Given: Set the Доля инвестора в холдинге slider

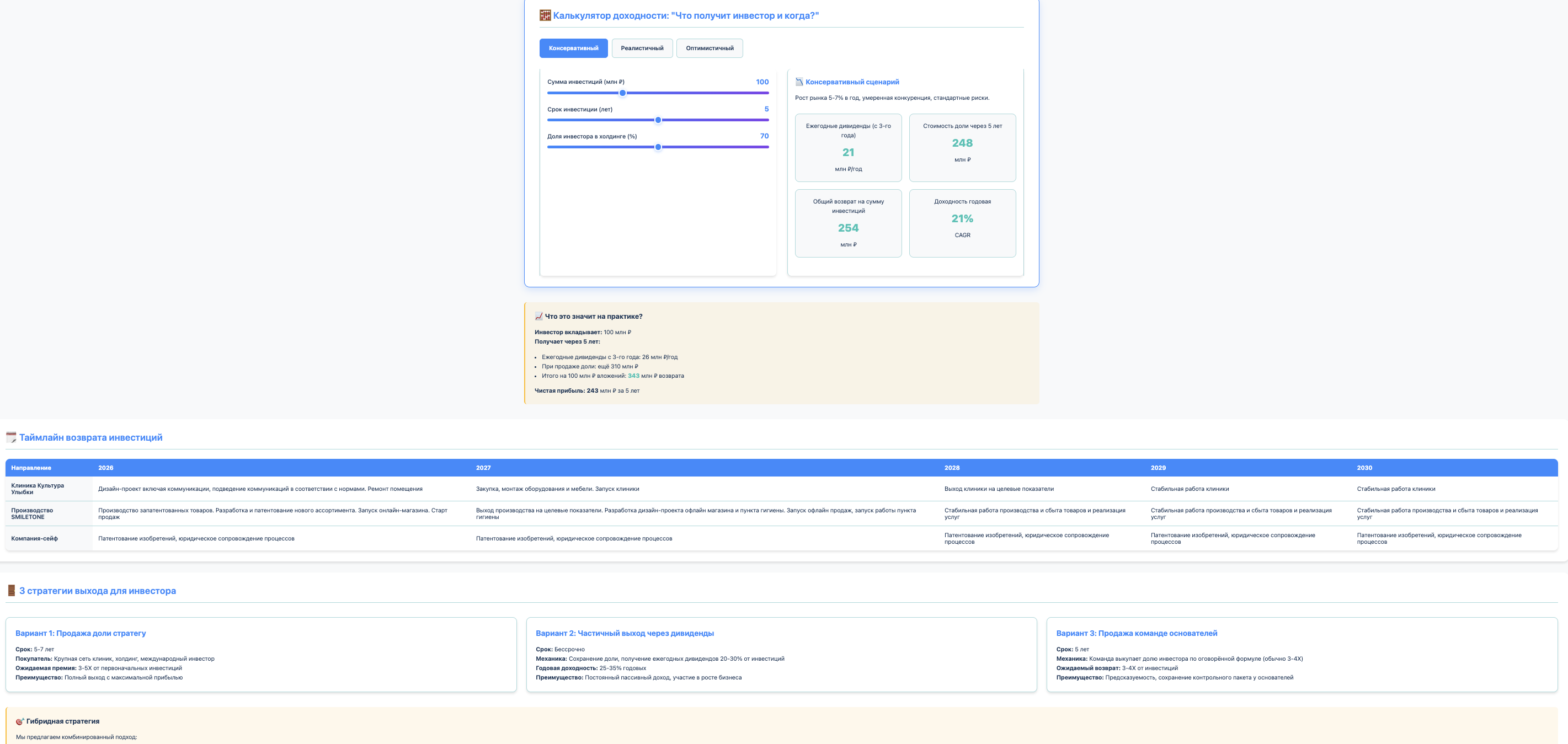Looking at the screenshot, I should click(x=658, y=147).
